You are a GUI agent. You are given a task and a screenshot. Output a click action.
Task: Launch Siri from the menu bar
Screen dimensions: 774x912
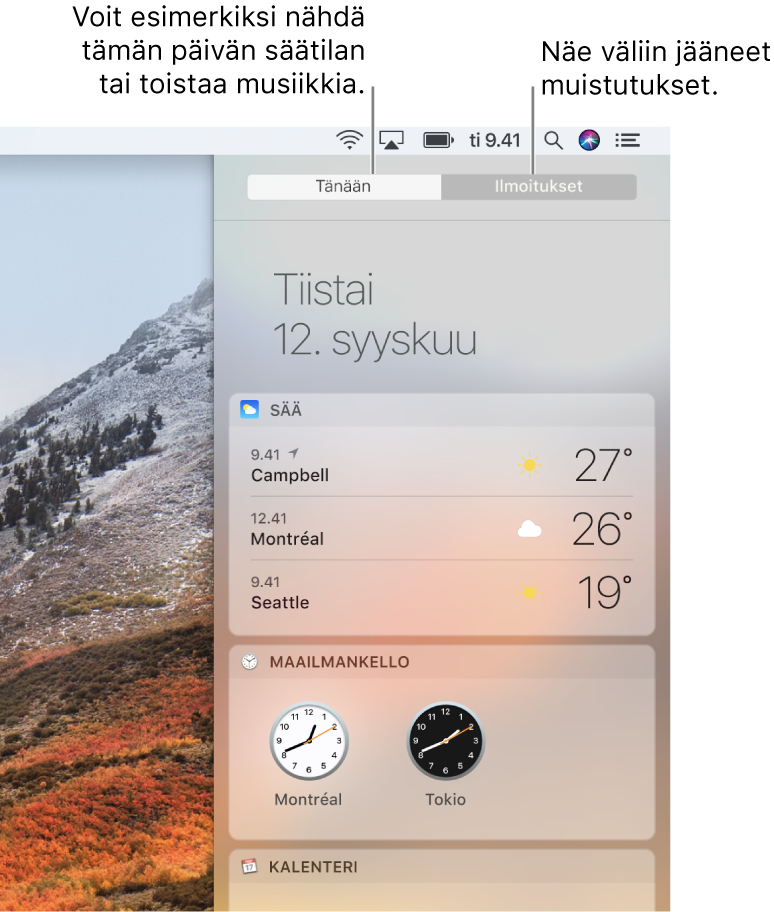coord(589,140)
